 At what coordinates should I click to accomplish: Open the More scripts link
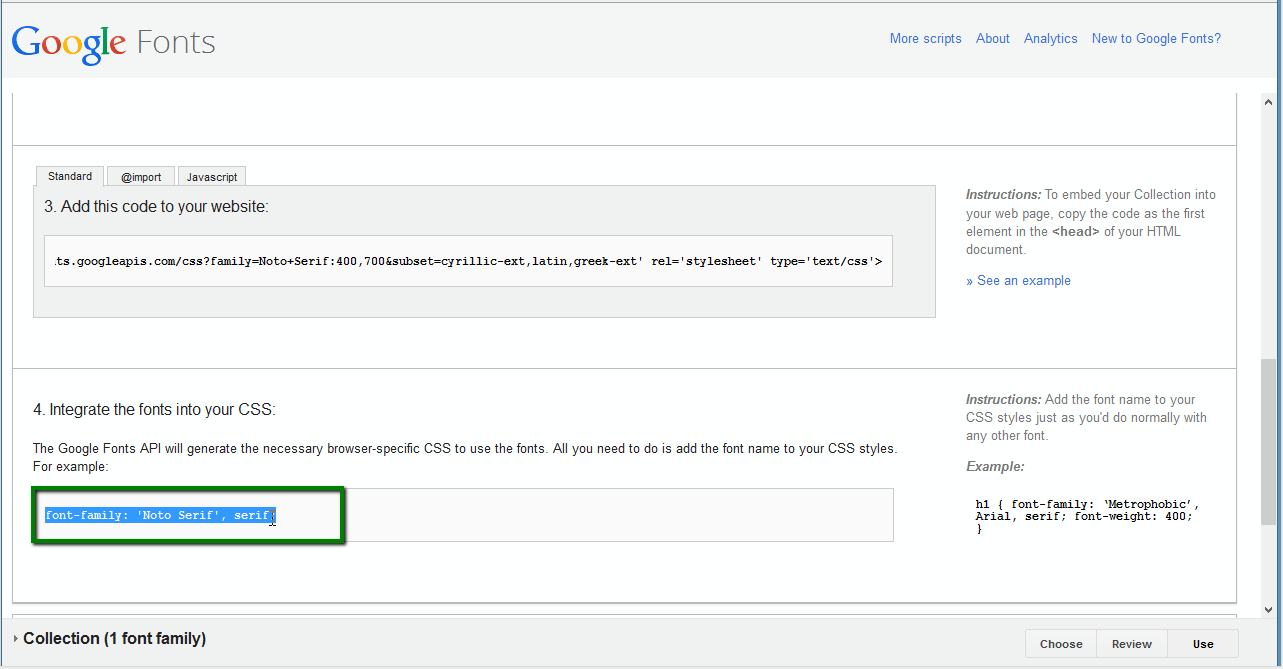pos(925,39)
